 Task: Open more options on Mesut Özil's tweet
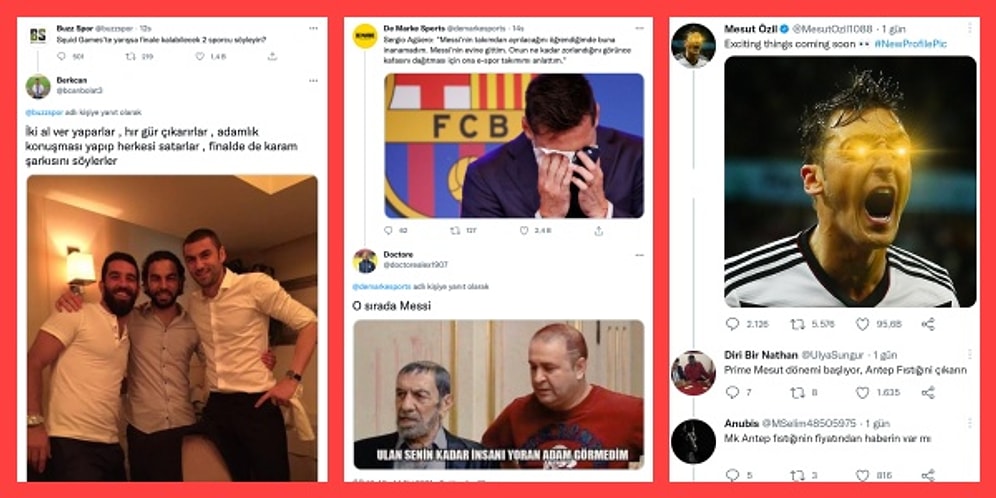(x=968, y=29)
